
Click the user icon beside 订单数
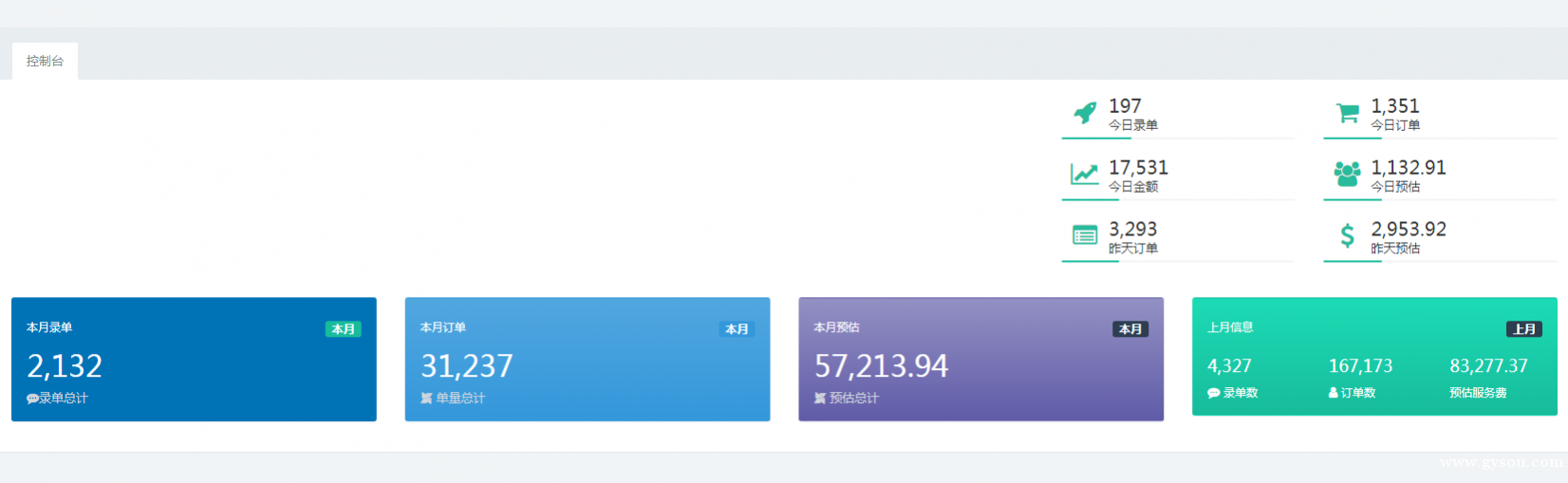click(1333, 393)
